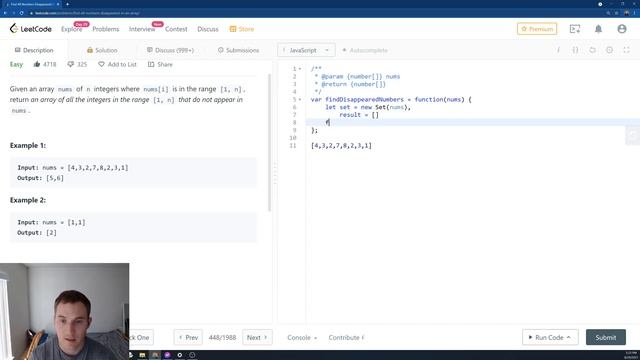Switch to the Submissions tab

tap(238, 50)
